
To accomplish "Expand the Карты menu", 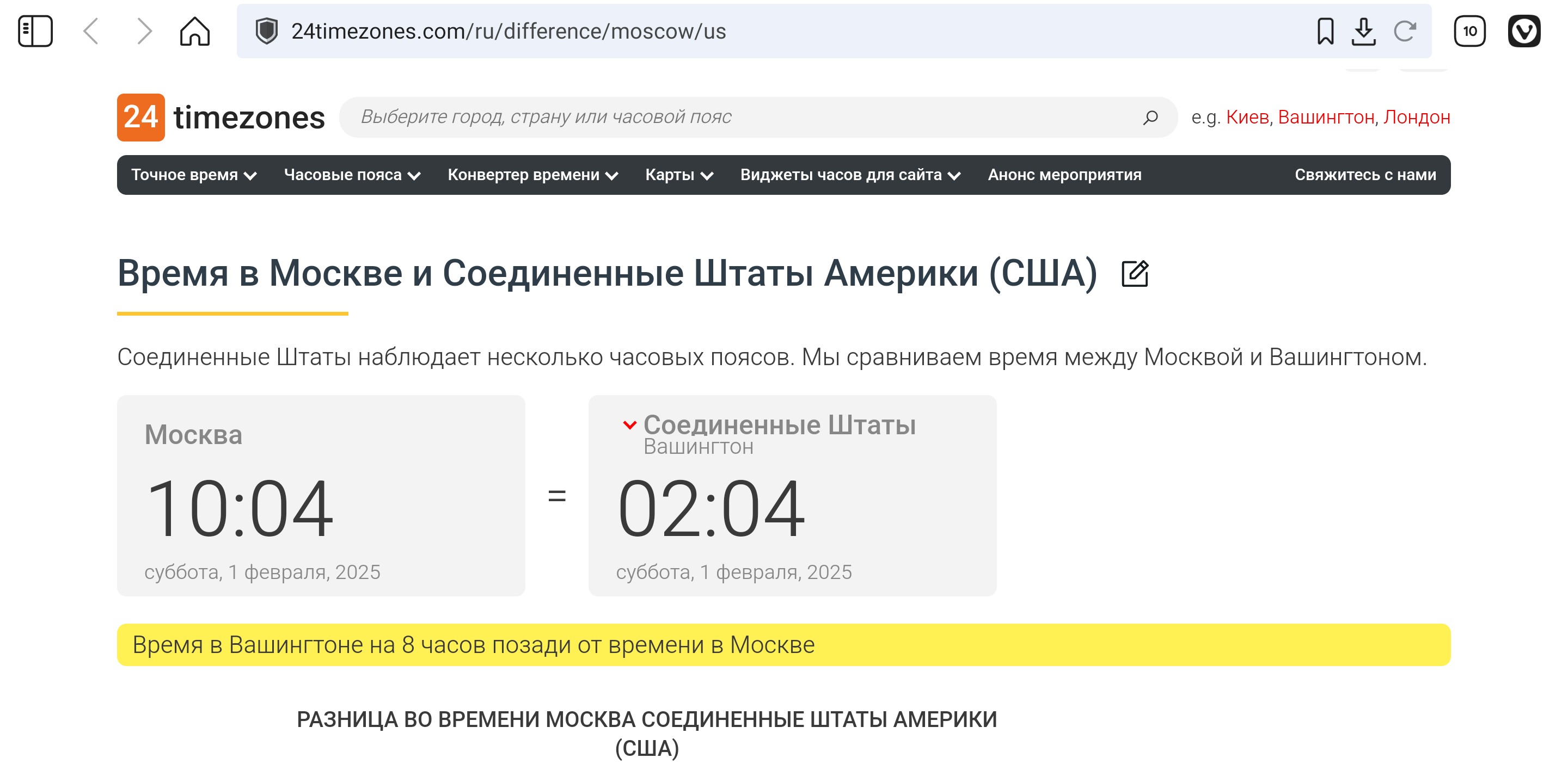I will [679, 175].
